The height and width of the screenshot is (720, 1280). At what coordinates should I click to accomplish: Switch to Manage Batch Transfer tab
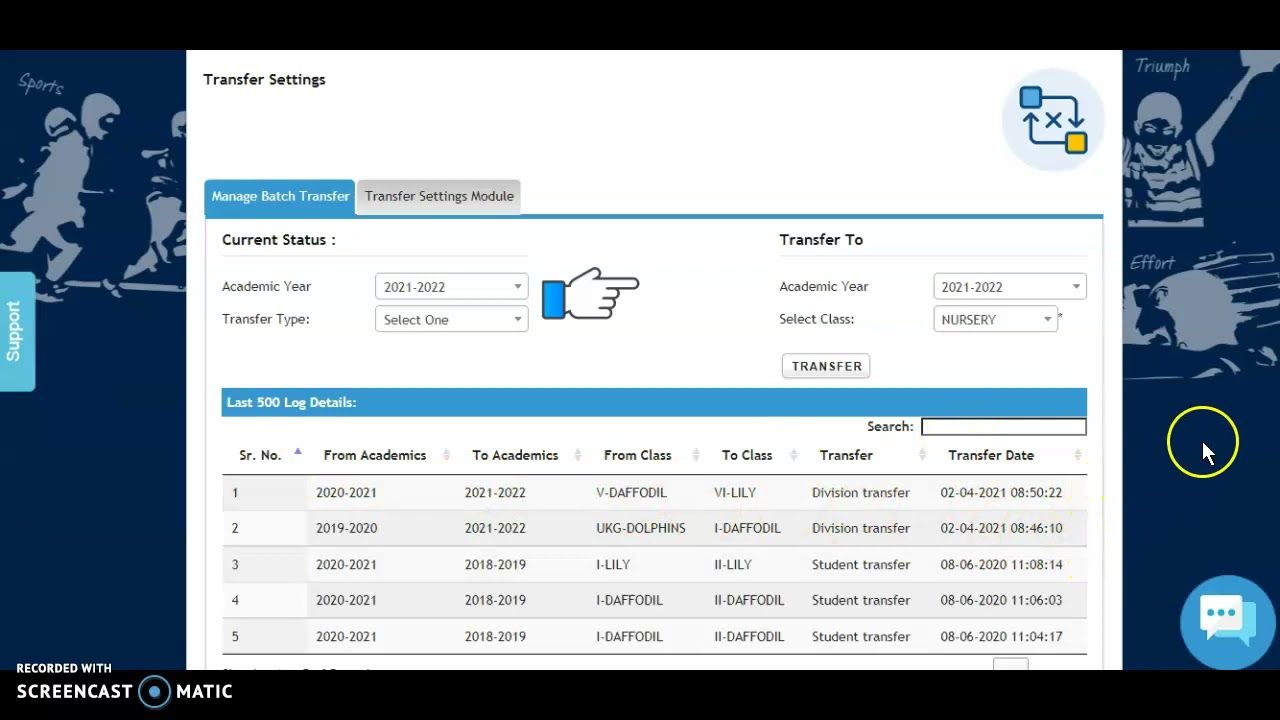(280, 197)
